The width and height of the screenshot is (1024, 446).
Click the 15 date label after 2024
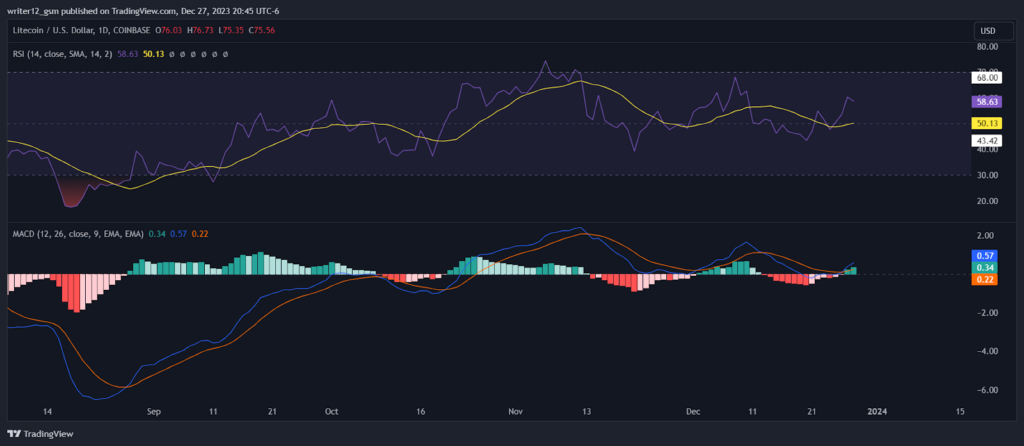pos(959,412)
